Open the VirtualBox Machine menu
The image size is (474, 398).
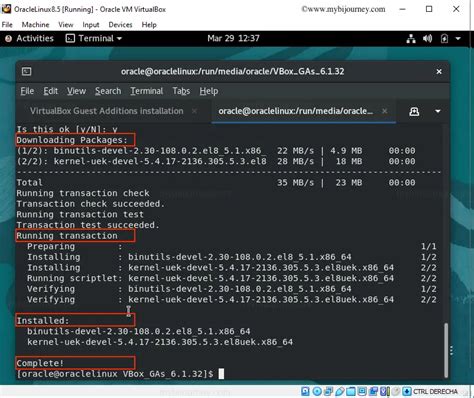click(35, 25)
